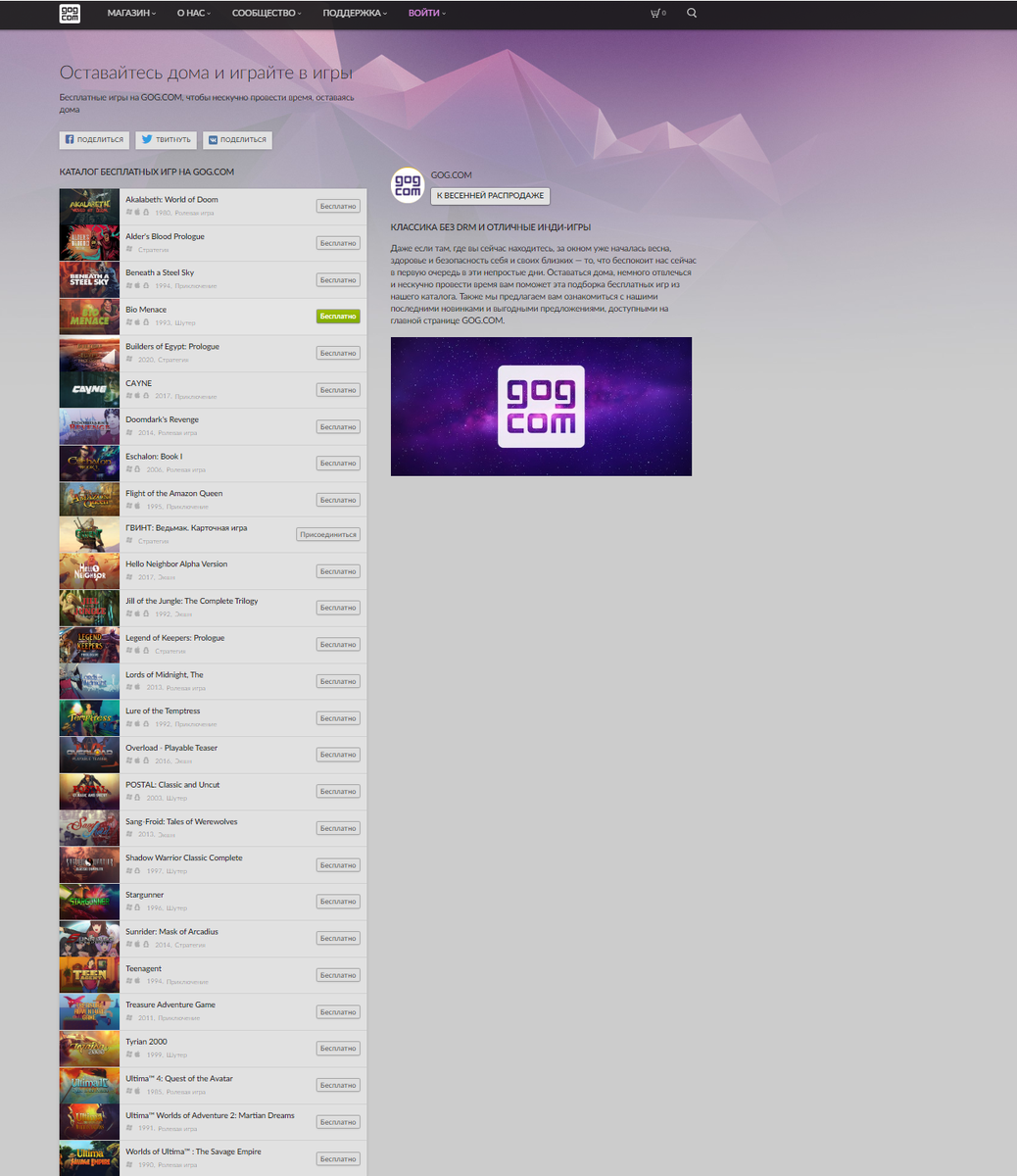This screenshot has height=1176, width=1017.
Task: Open the МАГАЗИН dropdown menu
Action: pyautogui.click(x=131, y=14)
